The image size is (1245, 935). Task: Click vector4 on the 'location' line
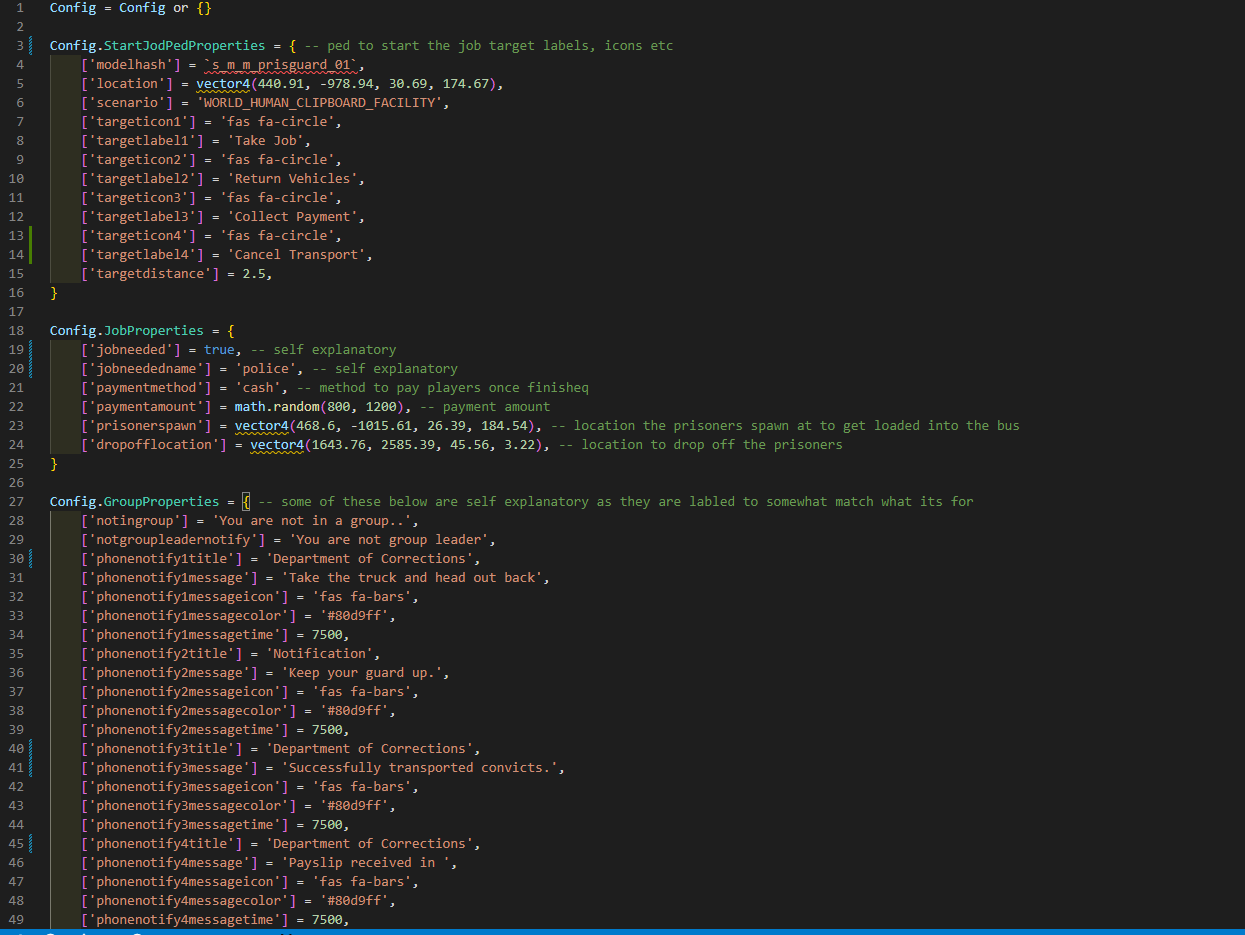pos(223,84)
